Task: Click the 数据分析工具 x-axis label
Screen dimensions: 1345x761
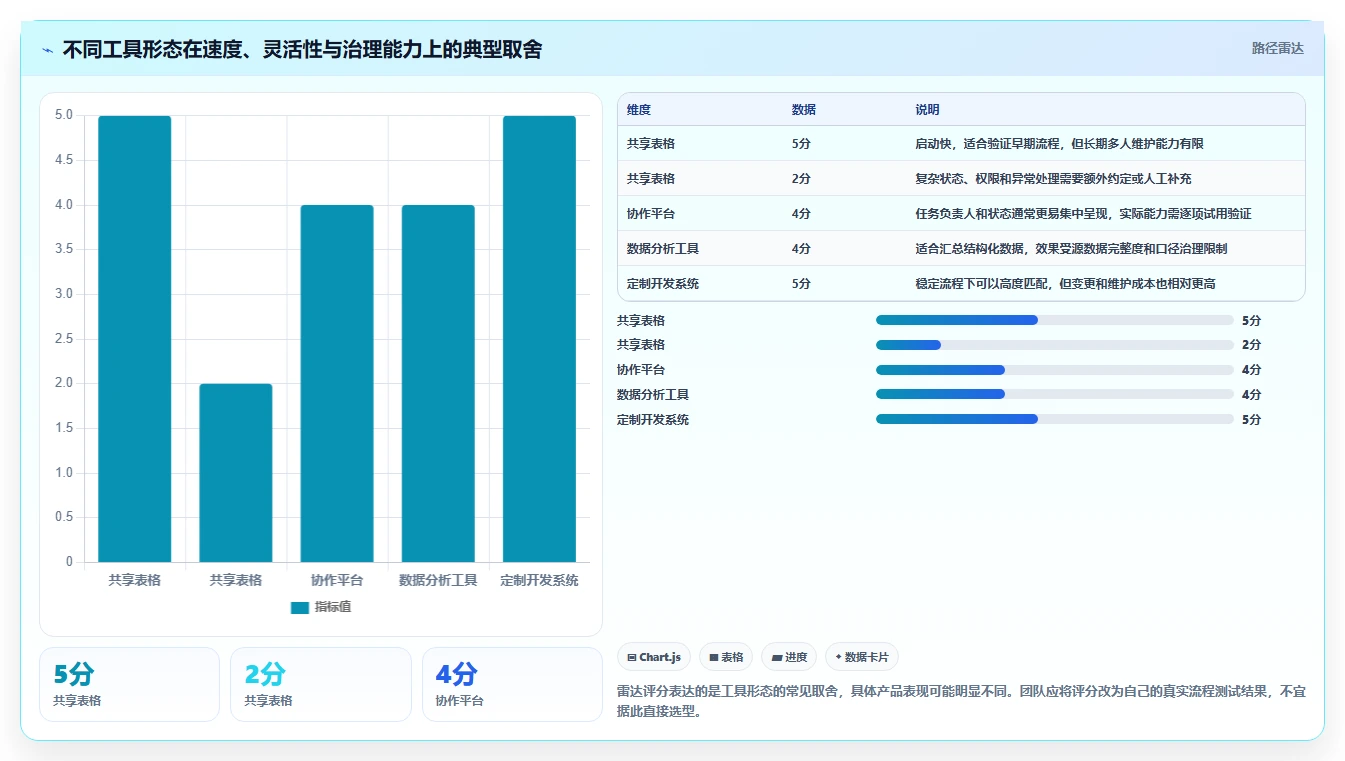Action: click(438, 580)
